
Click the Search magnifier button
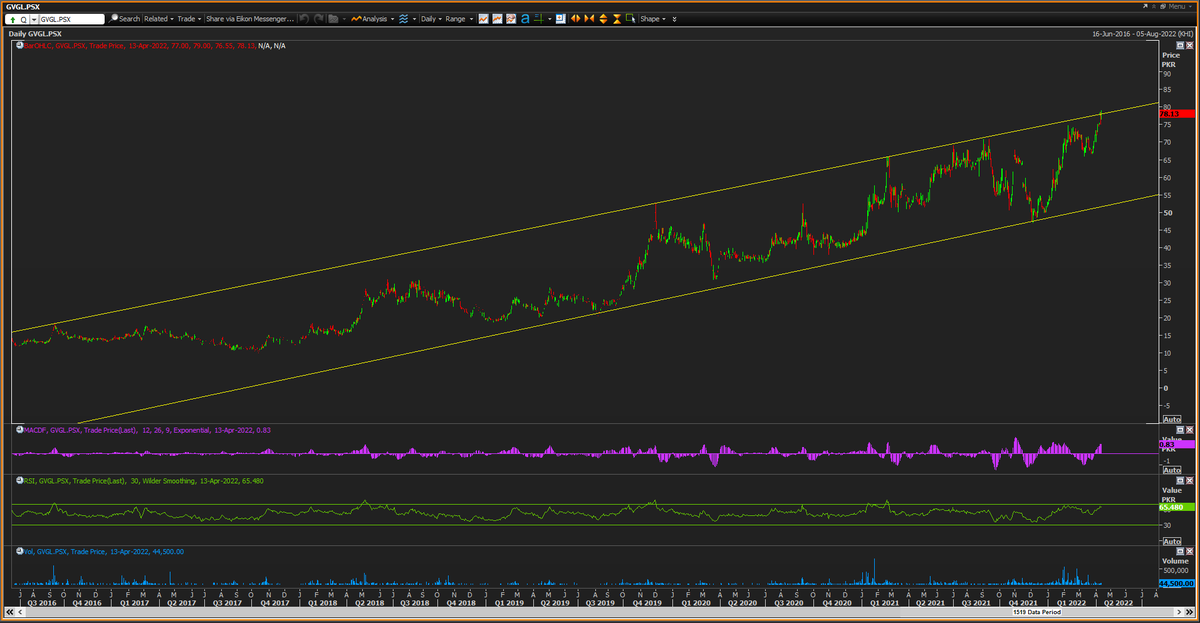(125, 19)
